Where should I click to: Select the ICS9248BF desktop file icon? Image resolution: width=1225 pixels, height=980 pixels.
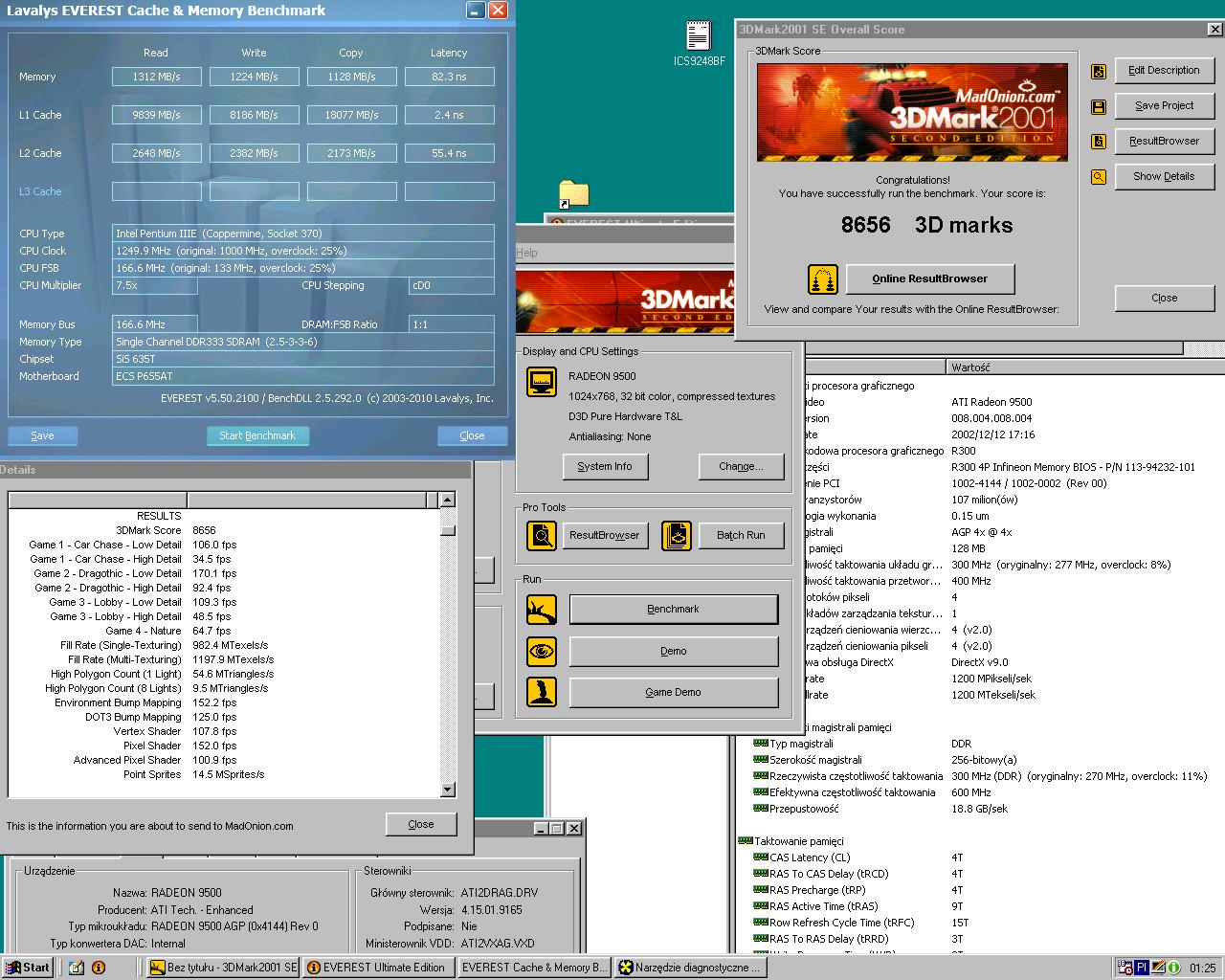point(699,44)
